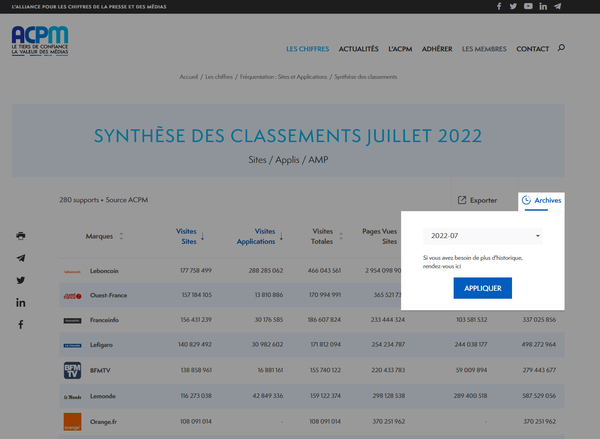Follow the rendez-vous ici link
Viewport: 600px width, 439px height.
442,266
